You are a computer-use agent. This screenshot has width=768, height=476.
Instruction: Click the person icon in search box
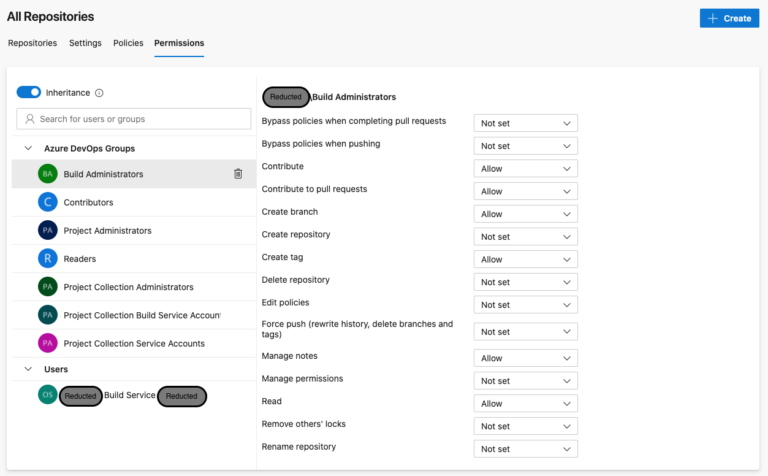click(30, 119)
